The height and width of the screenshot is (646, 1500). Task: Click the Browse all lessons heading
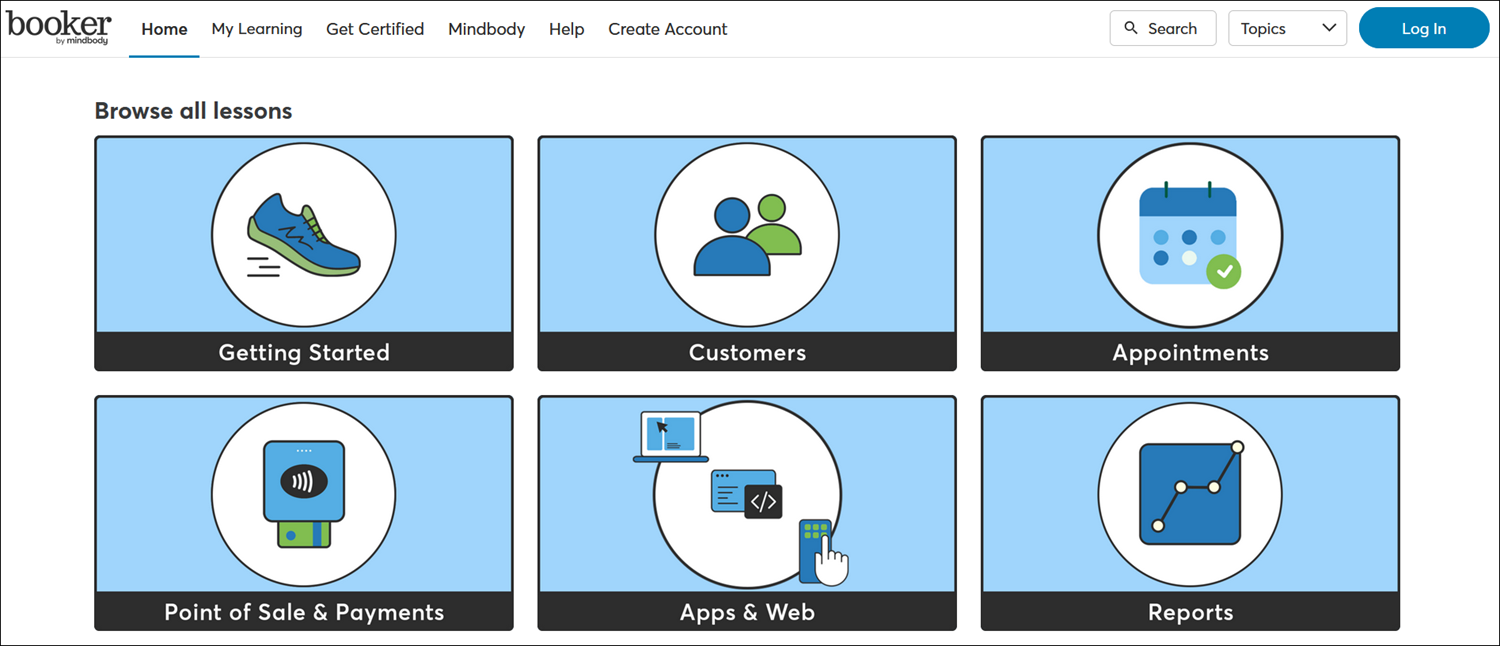tap(193, 111)
